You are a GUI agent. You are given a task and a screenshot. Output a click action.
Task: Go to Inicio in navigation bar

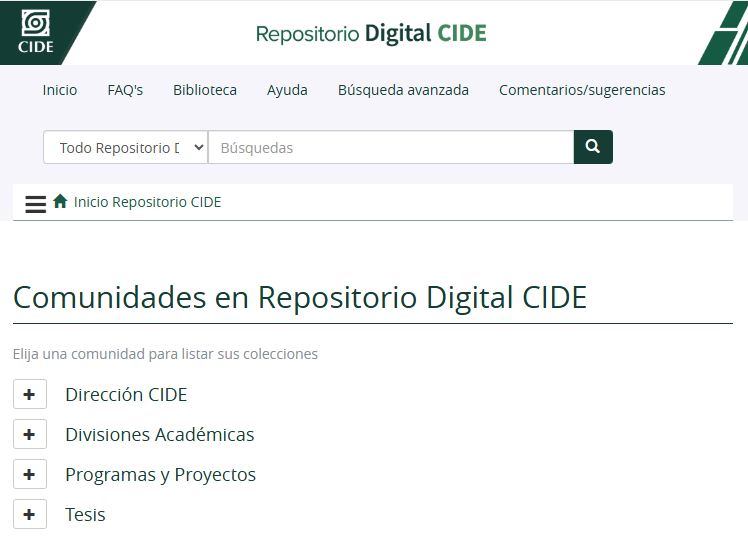[x=60, y=90]
